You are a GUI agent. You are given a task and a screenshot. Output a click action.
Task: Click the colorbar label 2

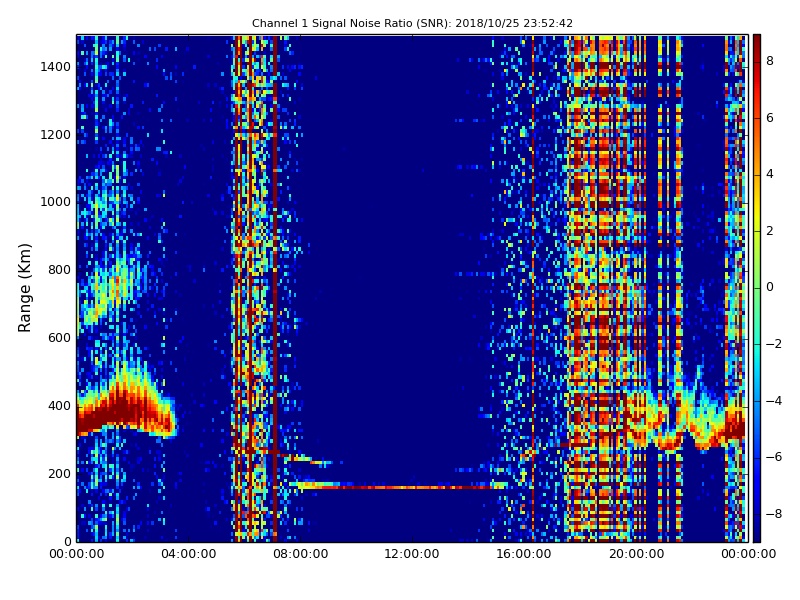pos(770,231)
